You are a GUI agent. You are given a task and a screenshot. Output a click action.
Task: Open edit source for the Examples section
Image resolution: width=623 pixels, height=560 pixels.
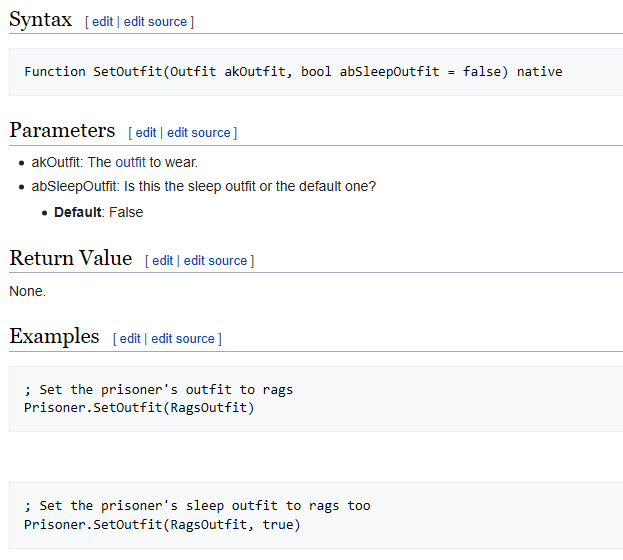(183, 338)
